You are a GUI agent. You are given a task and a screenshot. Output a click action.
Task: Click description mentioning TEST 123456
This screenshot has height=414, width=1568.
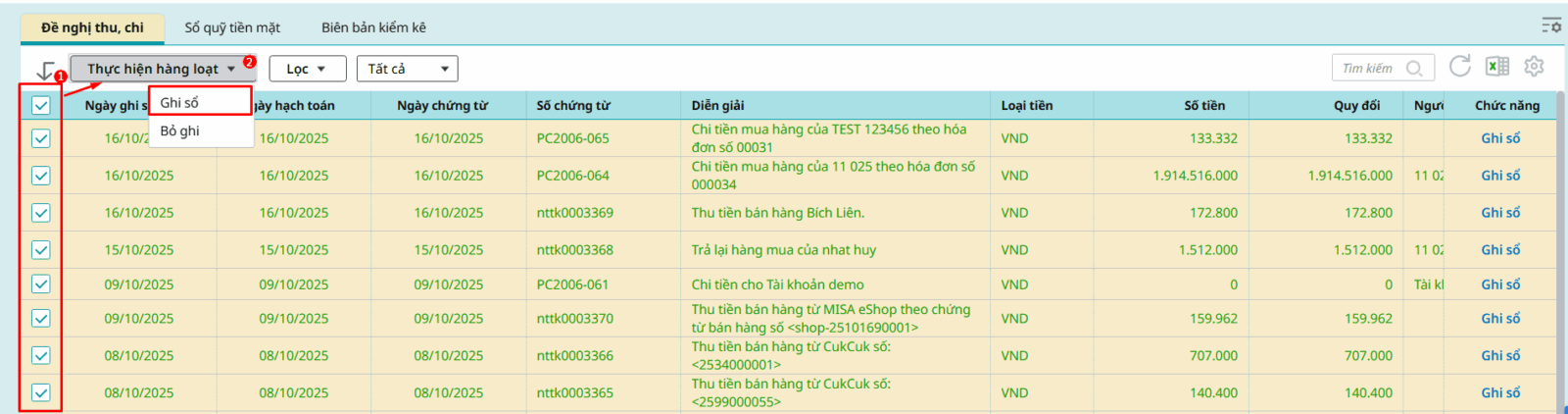[x=829, y=138]
